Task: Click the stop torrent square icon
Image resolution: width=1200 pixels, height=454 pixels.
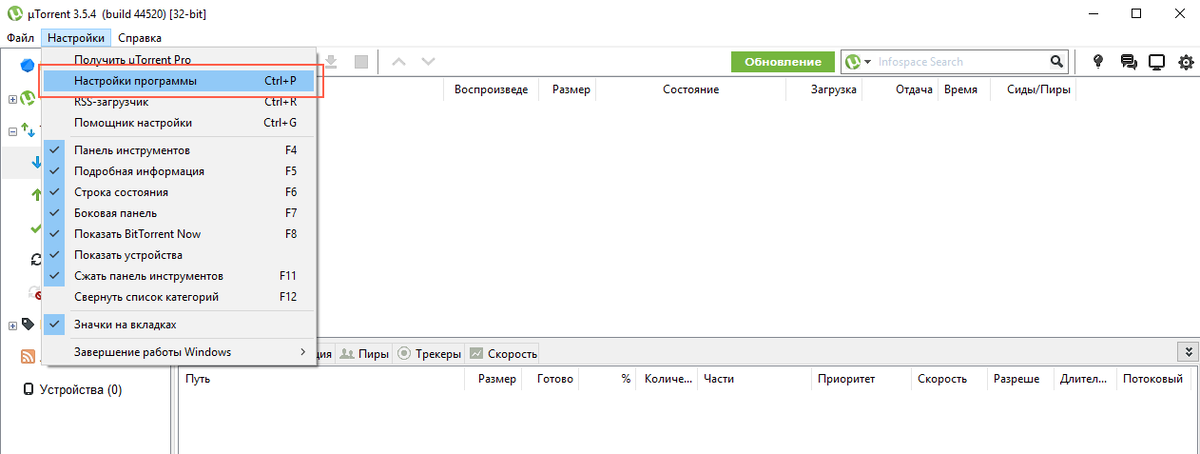Action: point(361,62)
